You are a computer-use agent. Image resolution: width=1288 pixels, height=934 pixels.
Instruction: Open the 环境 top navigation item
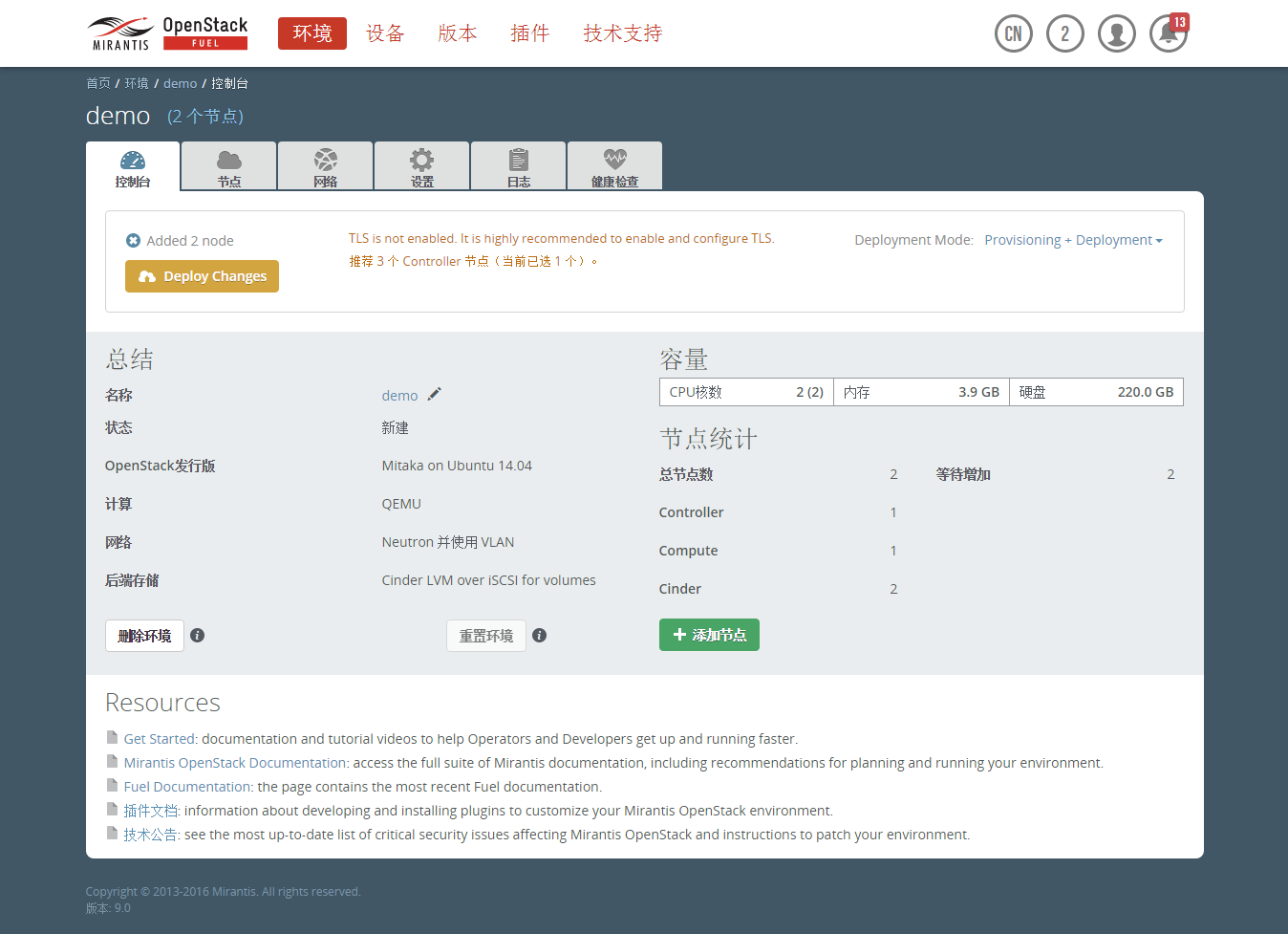[x=312, y=33]
